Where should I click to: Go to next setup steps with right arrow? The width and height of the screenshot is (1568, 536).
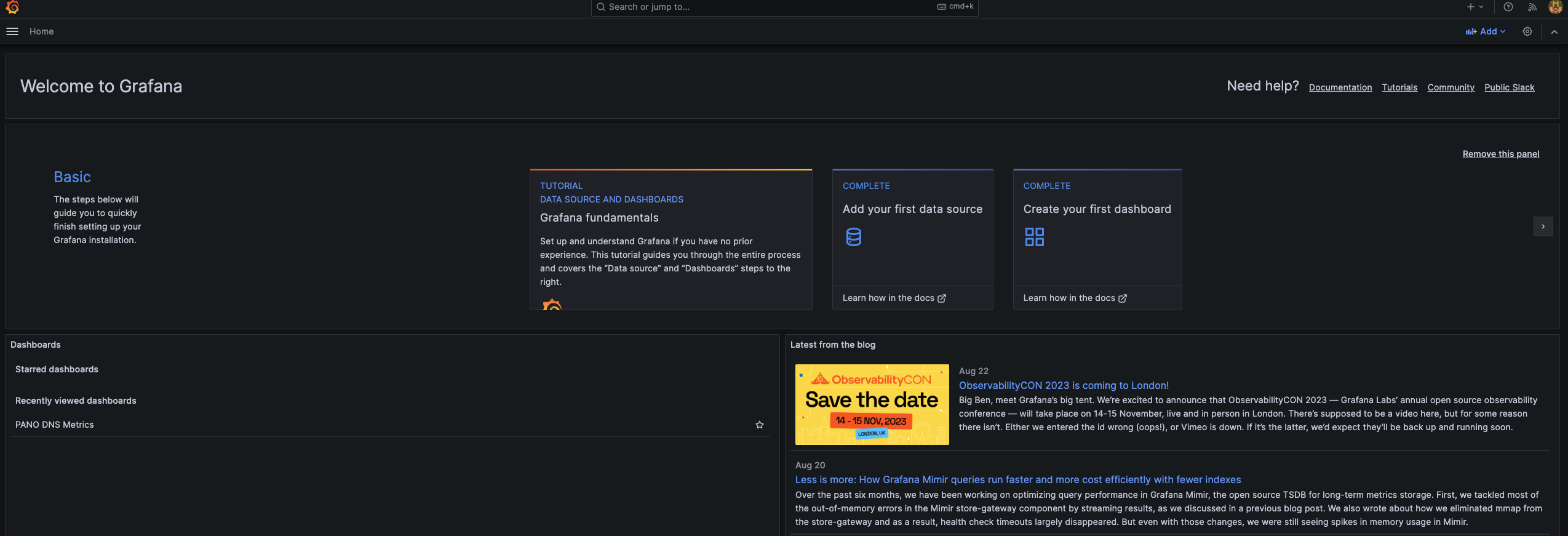click(1543, 226)
